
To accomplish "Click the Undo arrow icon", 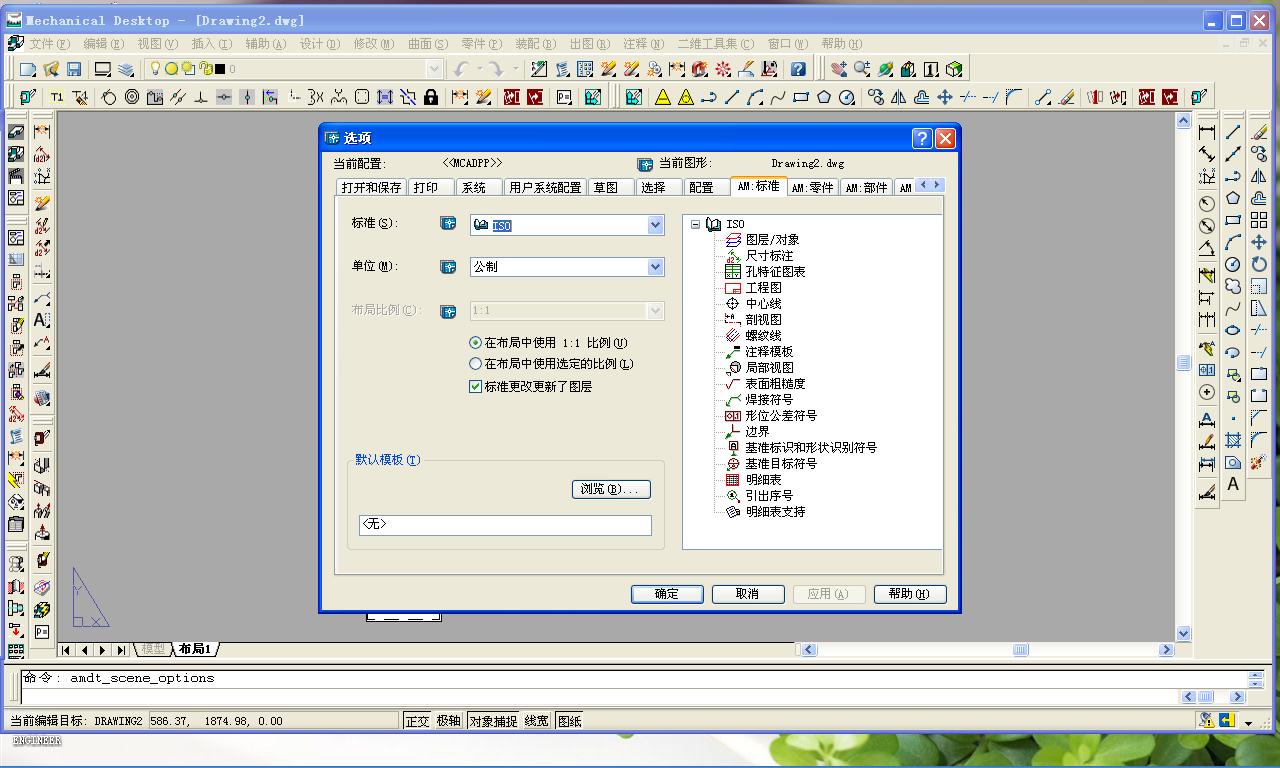I will tap(461, 69).
